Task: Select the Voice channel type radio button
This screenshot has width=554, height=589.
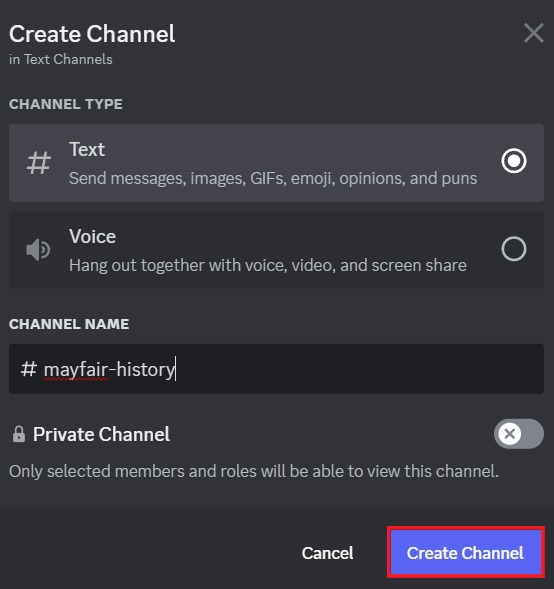Action: (x=513, y=249)
